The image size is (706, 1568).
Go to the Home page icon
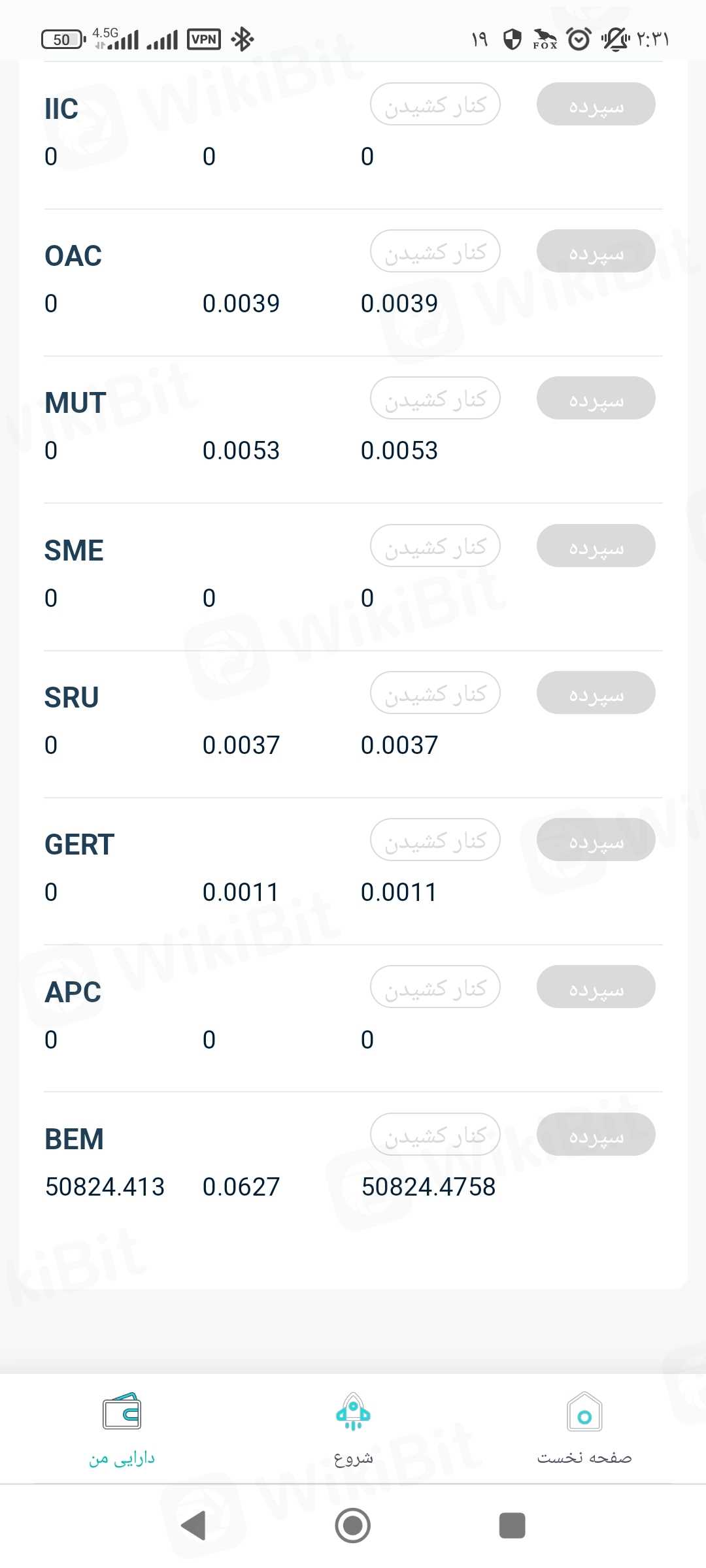pyautogui.click(x=584, y=1413)
